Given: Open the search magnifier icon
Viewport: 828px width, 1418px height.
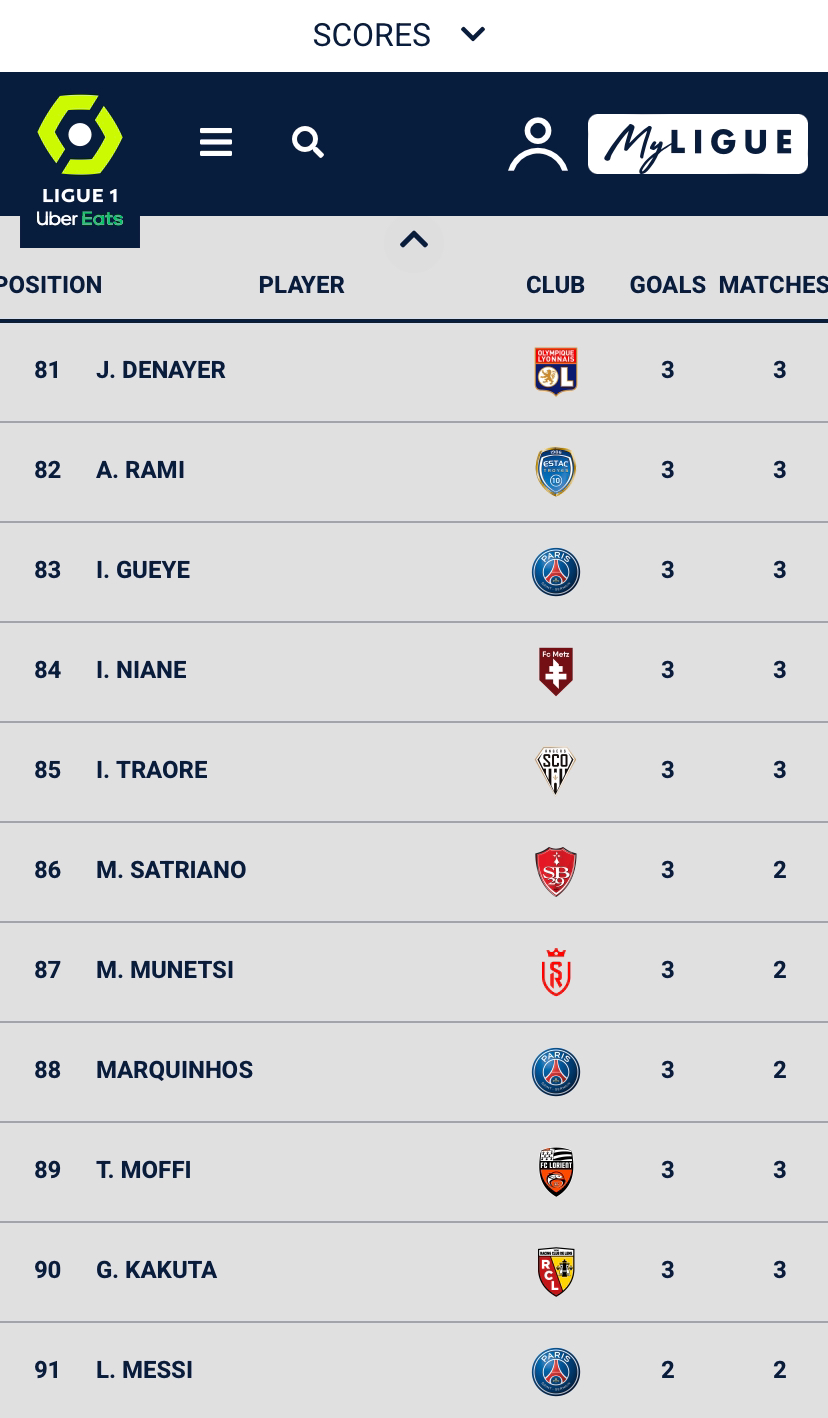Looking at the screenshot, I should tap(308, 142).
